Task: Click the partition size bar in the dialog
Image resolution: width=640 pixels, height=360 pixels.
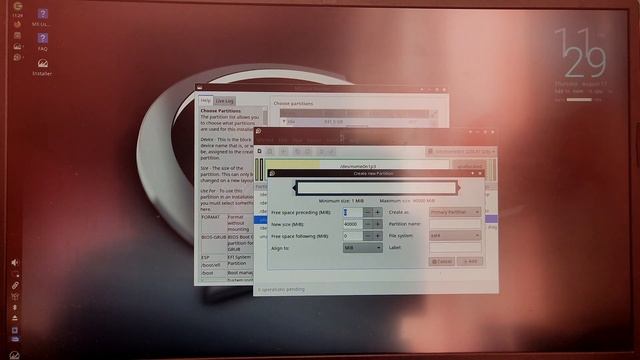Action: 376,188
